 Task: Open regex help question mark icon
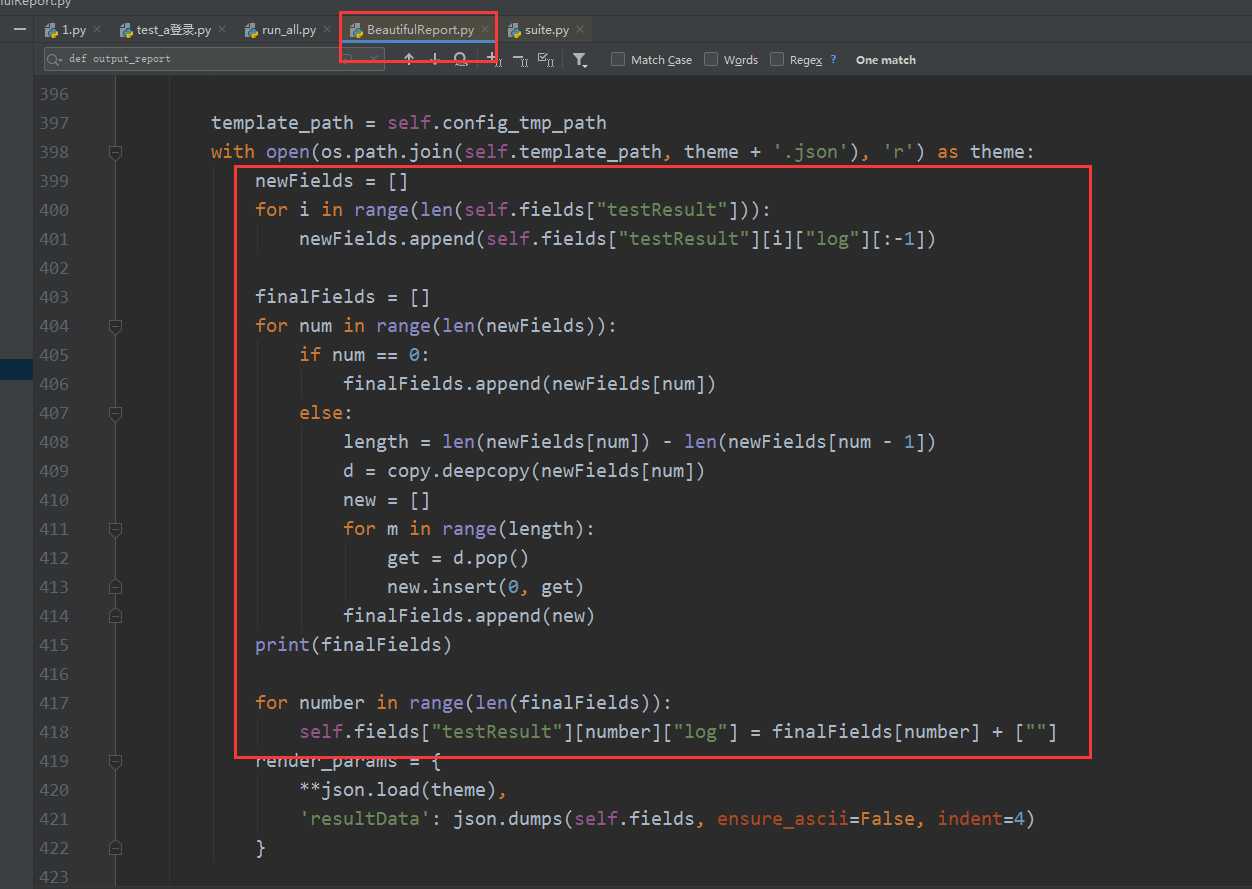(x=833, y=60)
